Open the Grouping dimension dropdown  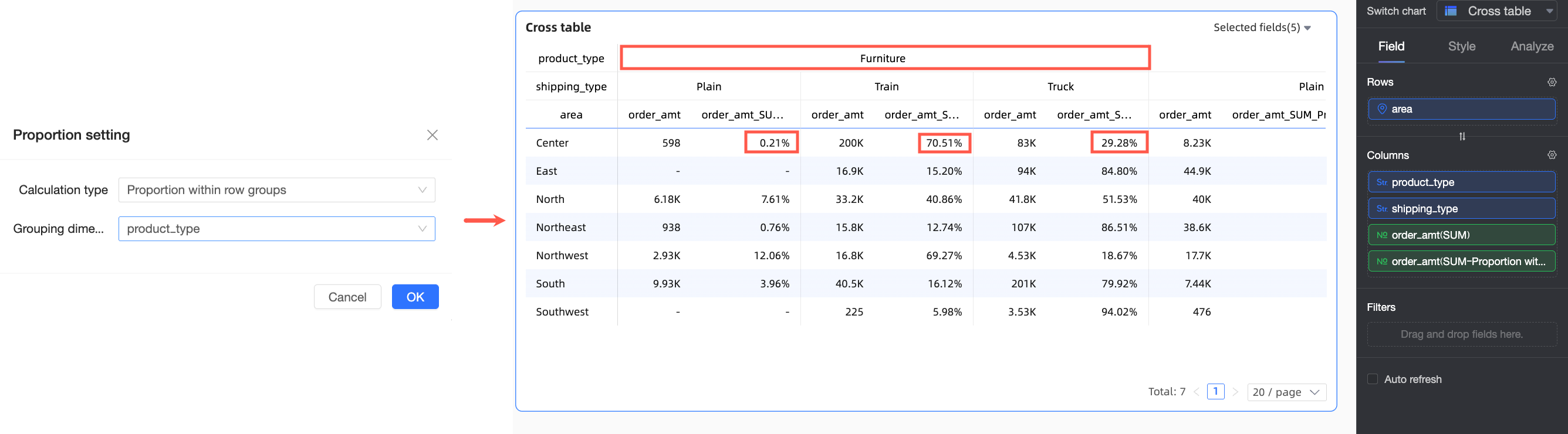(x=276, y=229)
